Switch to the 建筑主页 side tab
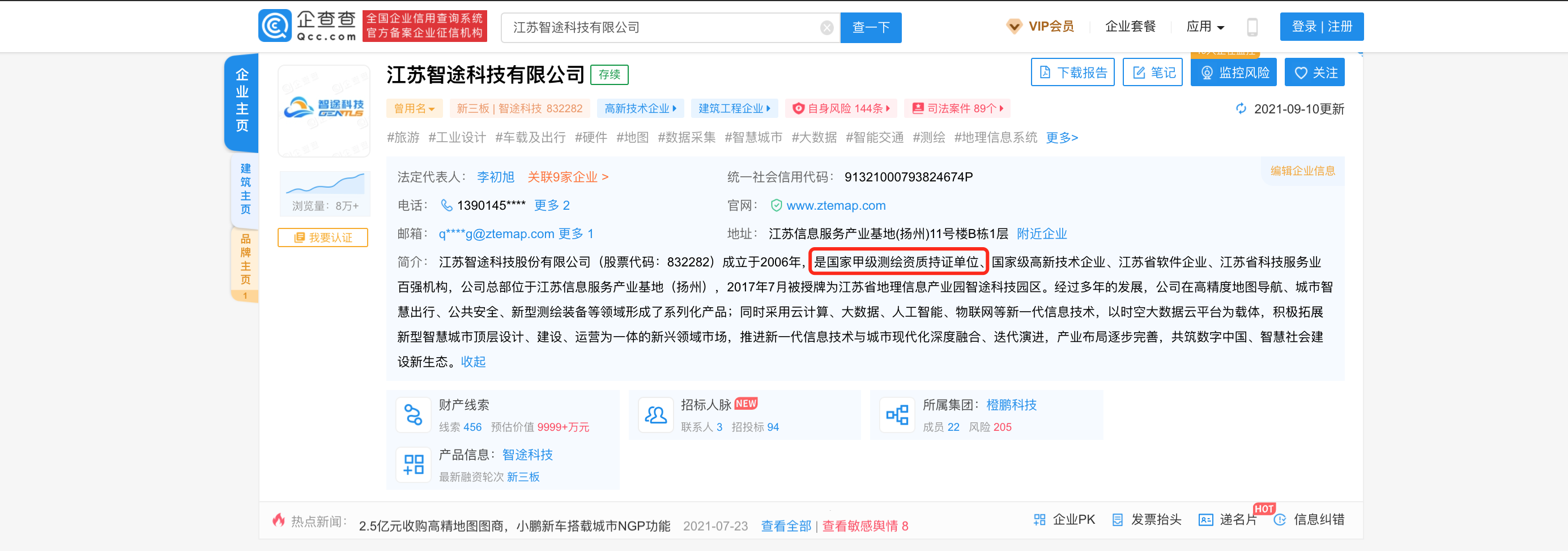The image size is (1568, 551). pyautogui.click(x=245, y=189)
